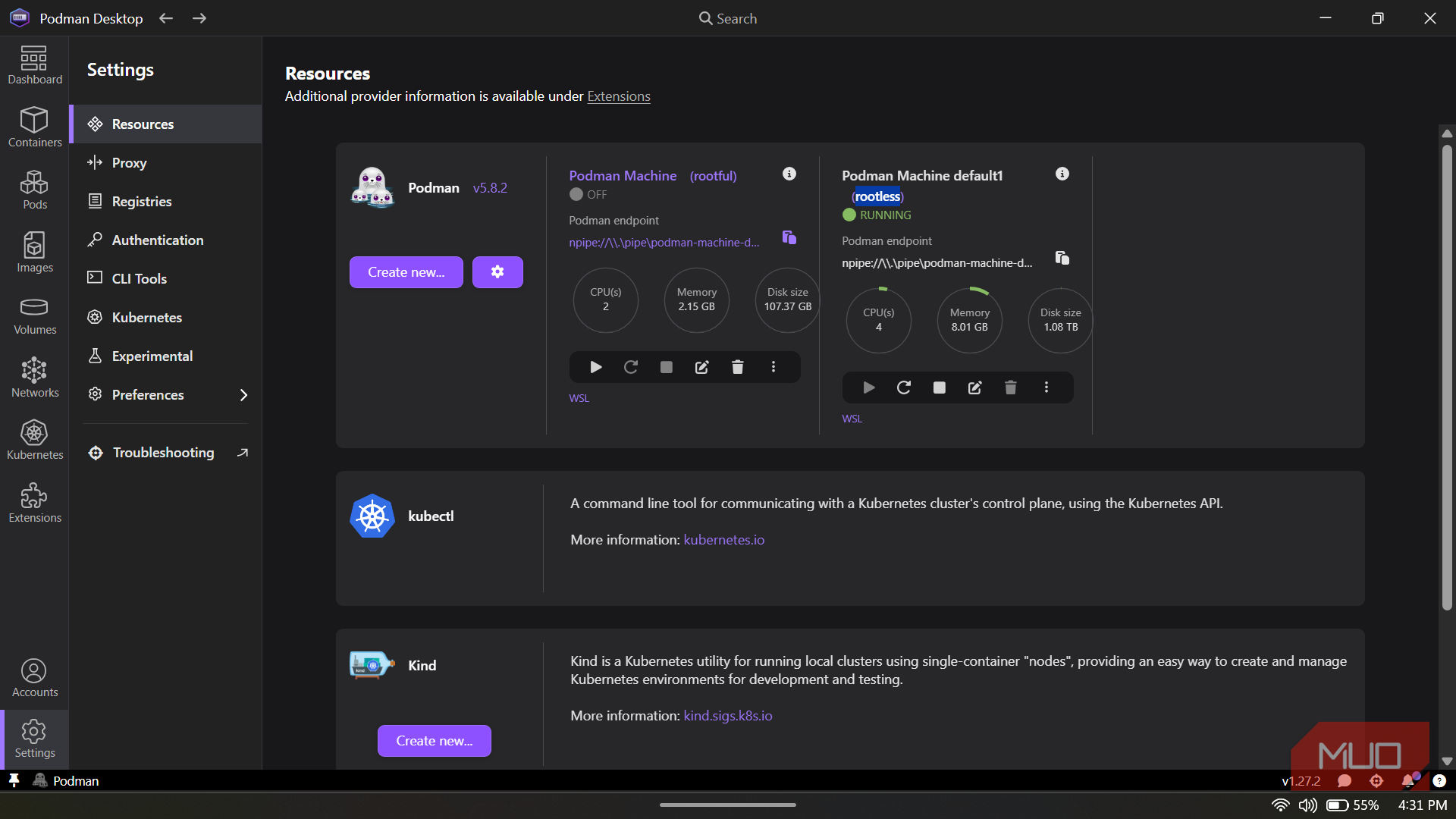1456x819 pixels.
Task: Open the version v1.27.2 status entry
Action: (1301, 781)
